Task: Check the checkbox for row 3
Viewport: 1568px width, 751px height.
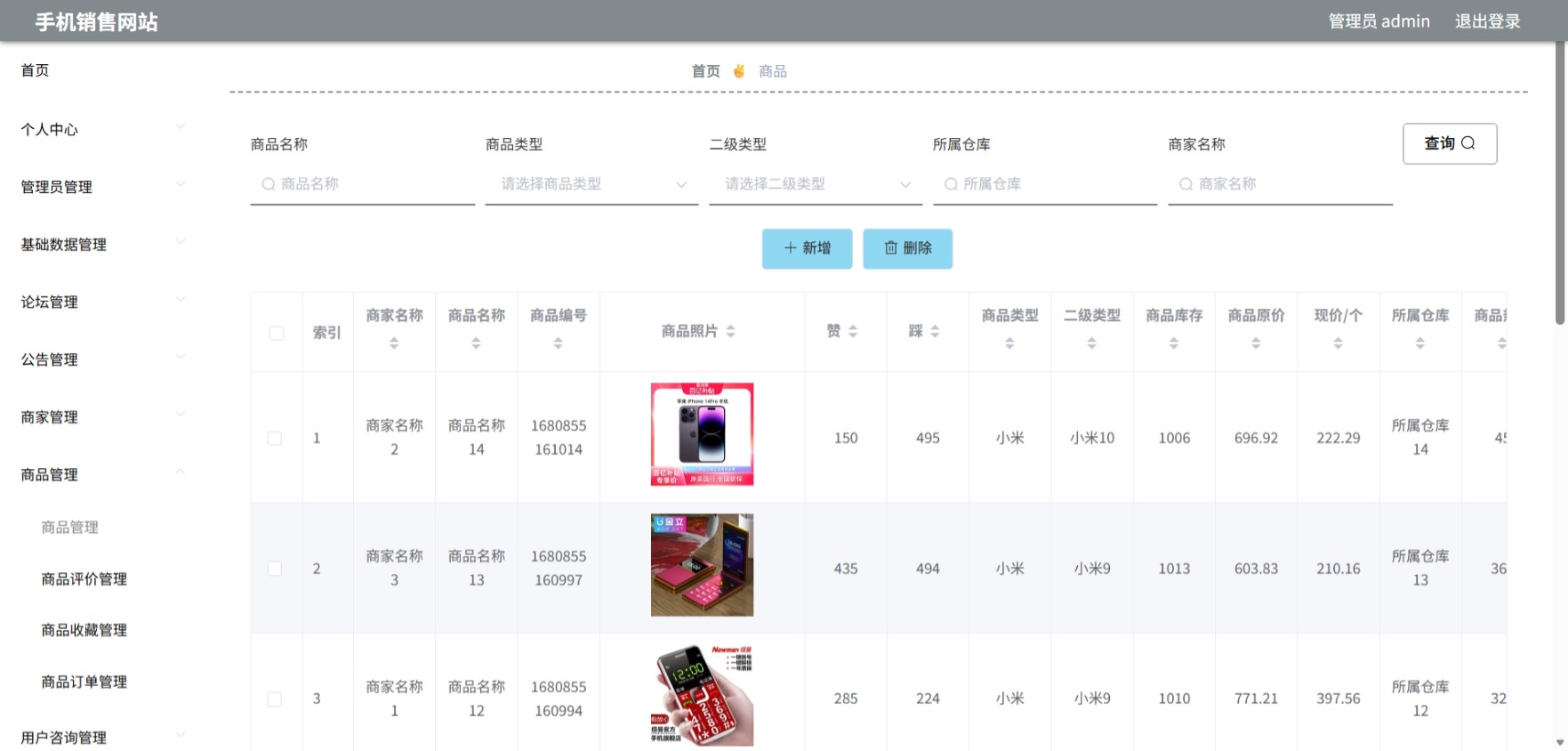Action: 275,699
